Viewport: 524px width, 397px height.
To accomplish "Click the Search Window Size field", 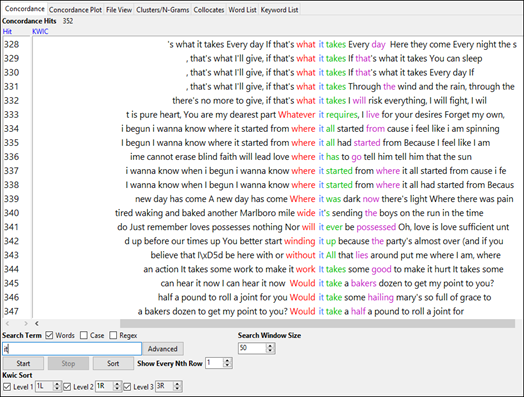I will pyautogui.click(x=252, y=348).
